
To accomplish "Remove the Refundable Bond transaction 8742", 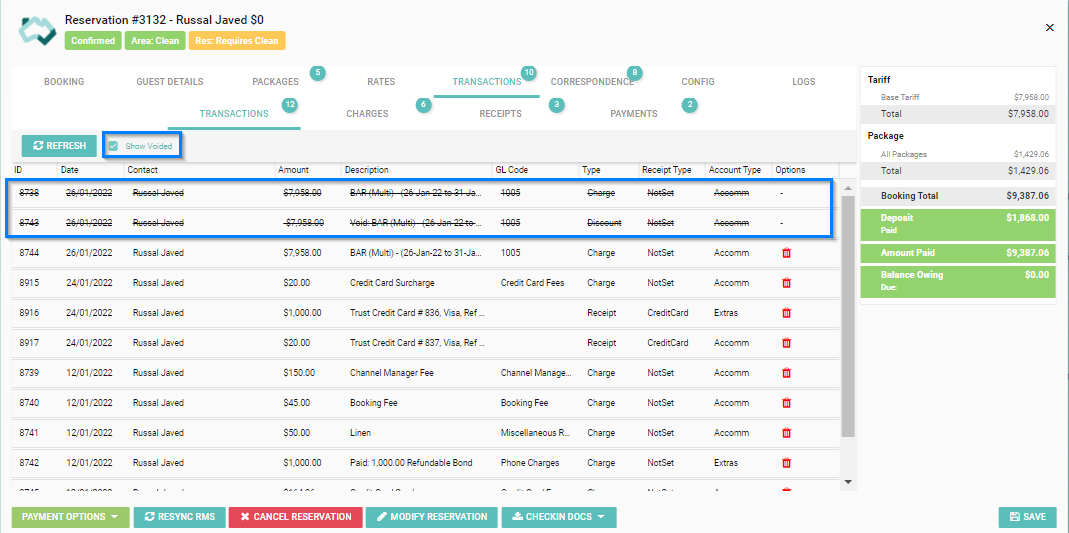I will pos(786,463).
